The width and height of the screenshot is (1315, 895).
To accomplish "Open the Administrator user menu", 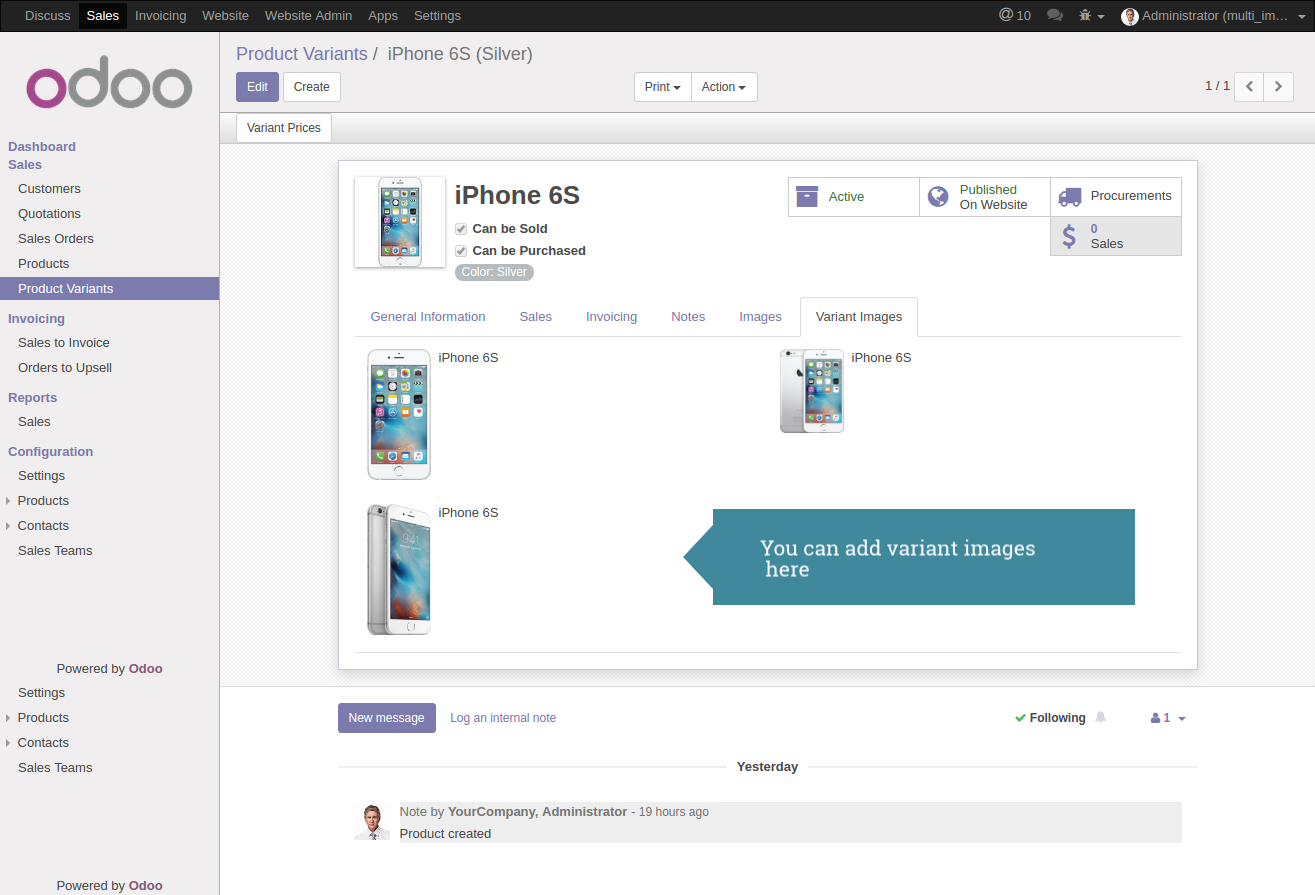I will 1211,16.
